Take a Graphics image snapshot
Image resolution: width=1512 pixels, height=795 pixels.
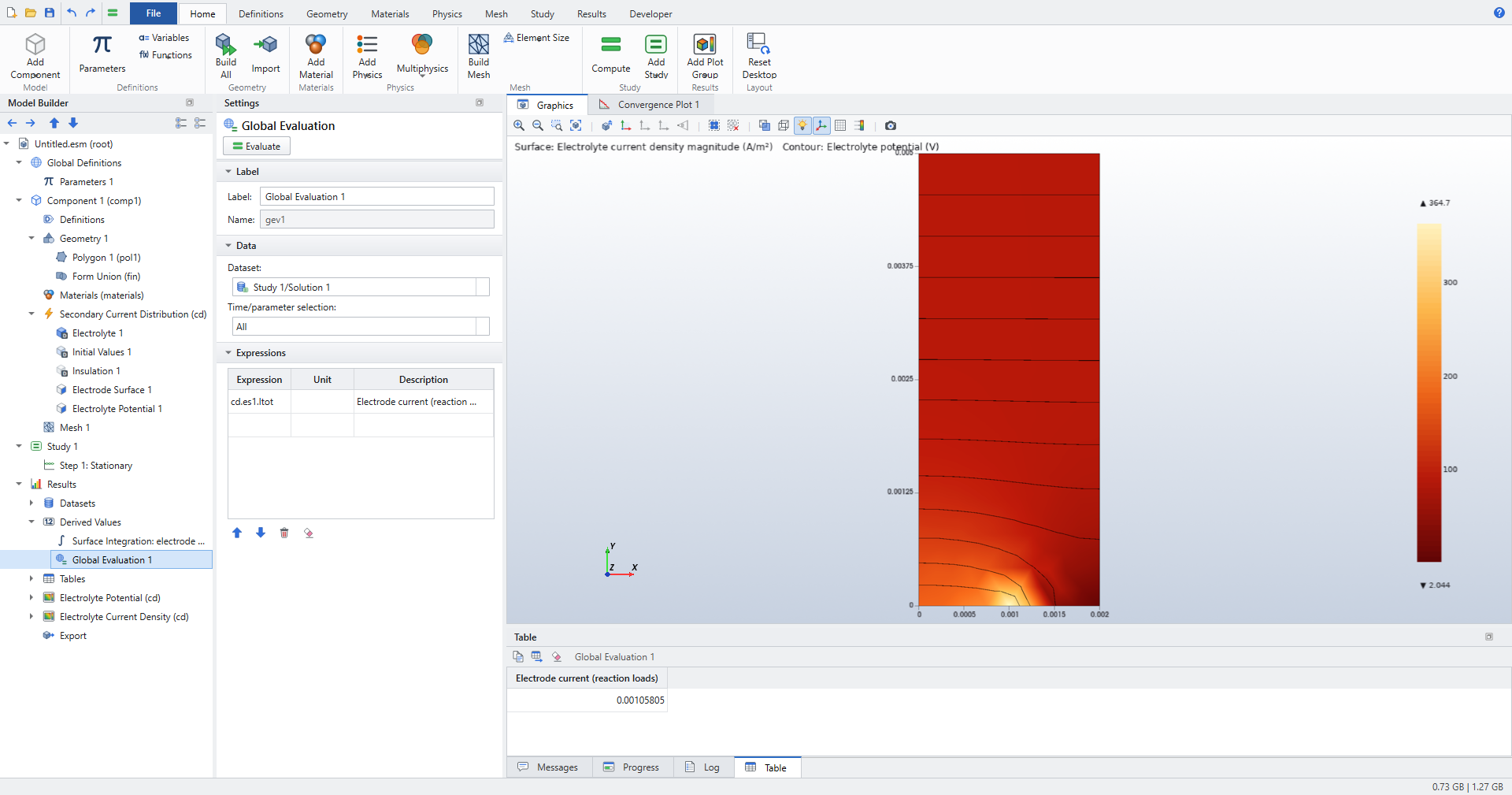coord(891,125)
